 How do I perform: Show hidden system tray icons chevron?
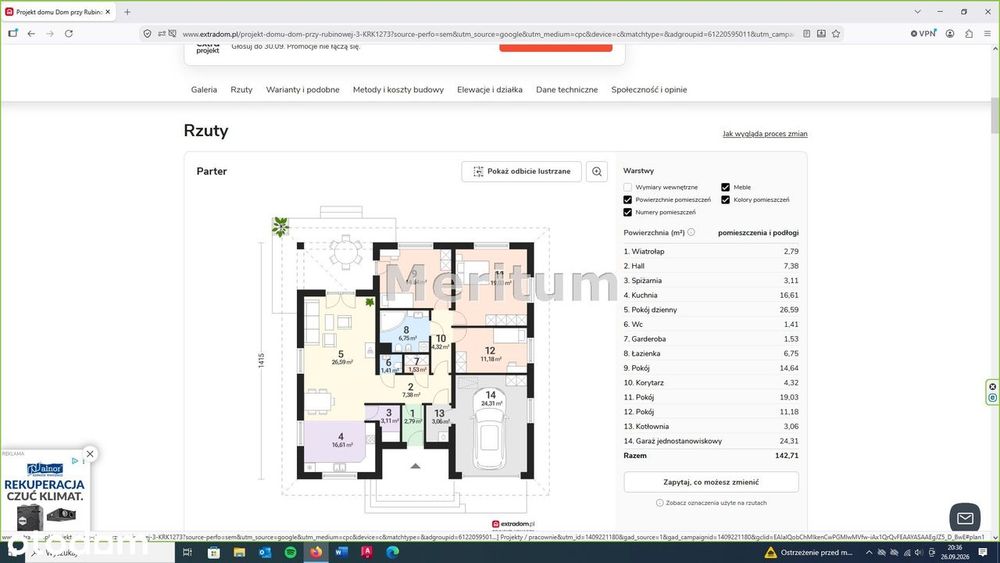point(869,552)
